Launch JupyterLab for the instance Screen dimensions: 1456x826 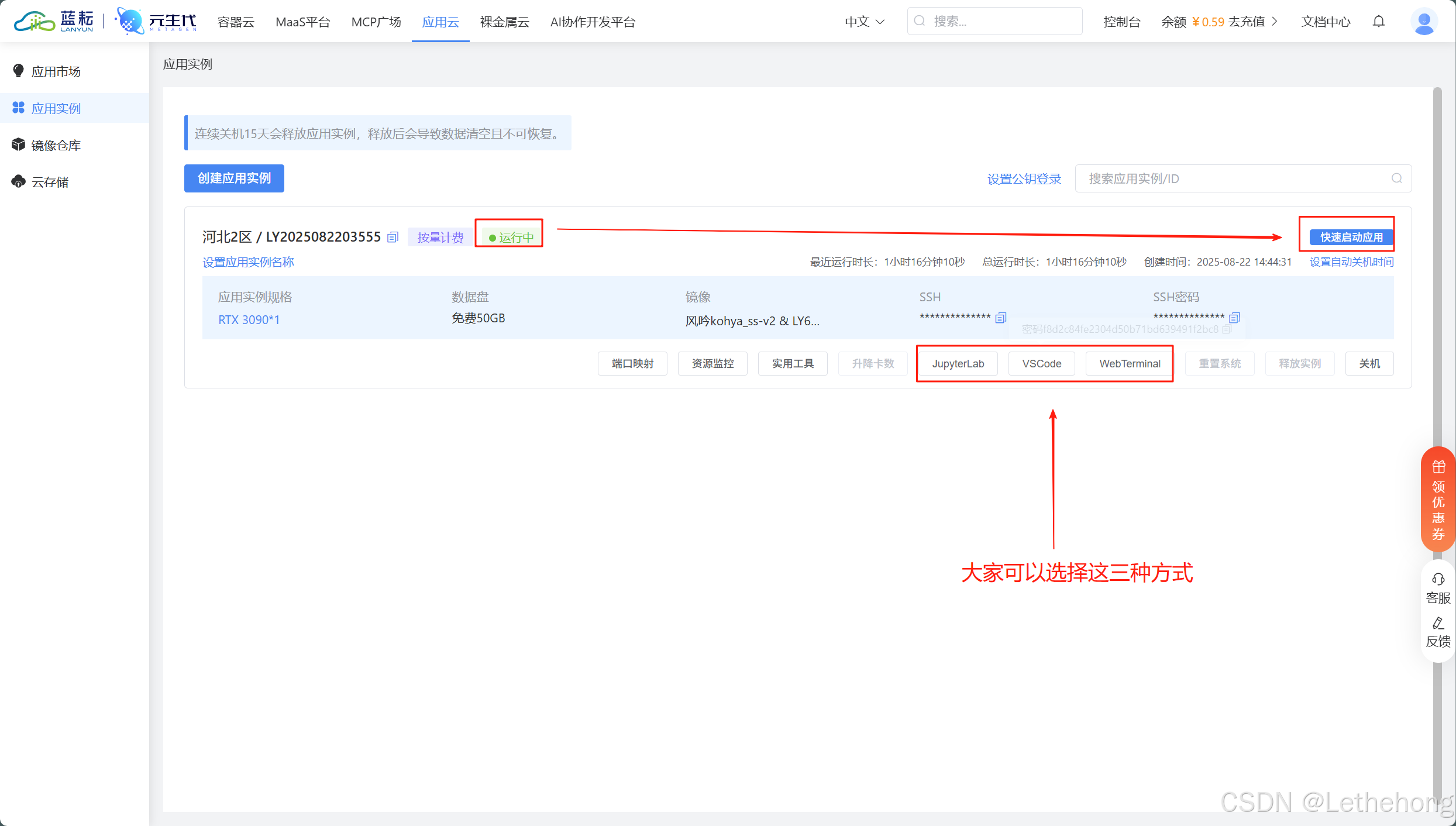click(x=958, y=364)
